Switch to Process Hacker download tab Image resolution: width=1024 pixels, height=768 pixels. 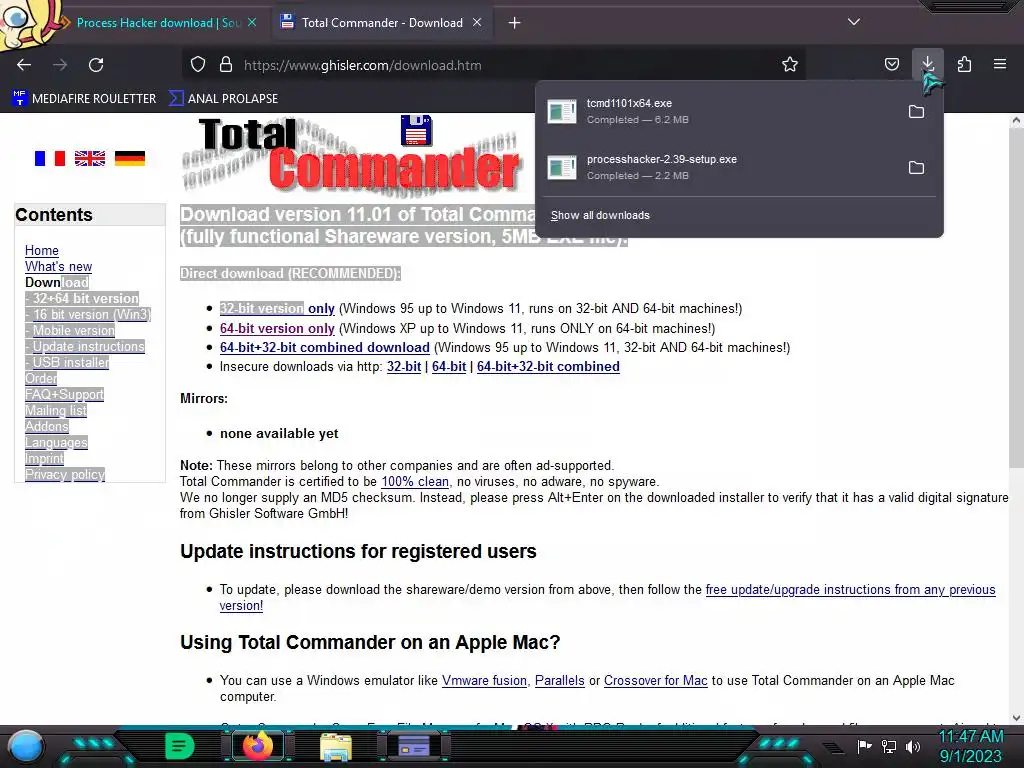point(158,23)
